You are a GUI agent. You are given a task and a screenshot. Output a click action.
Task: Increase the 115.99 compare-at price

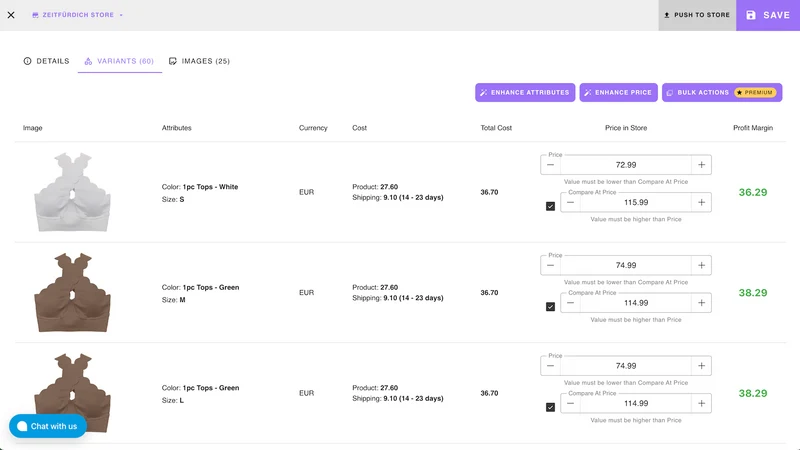tap(702, 203)
